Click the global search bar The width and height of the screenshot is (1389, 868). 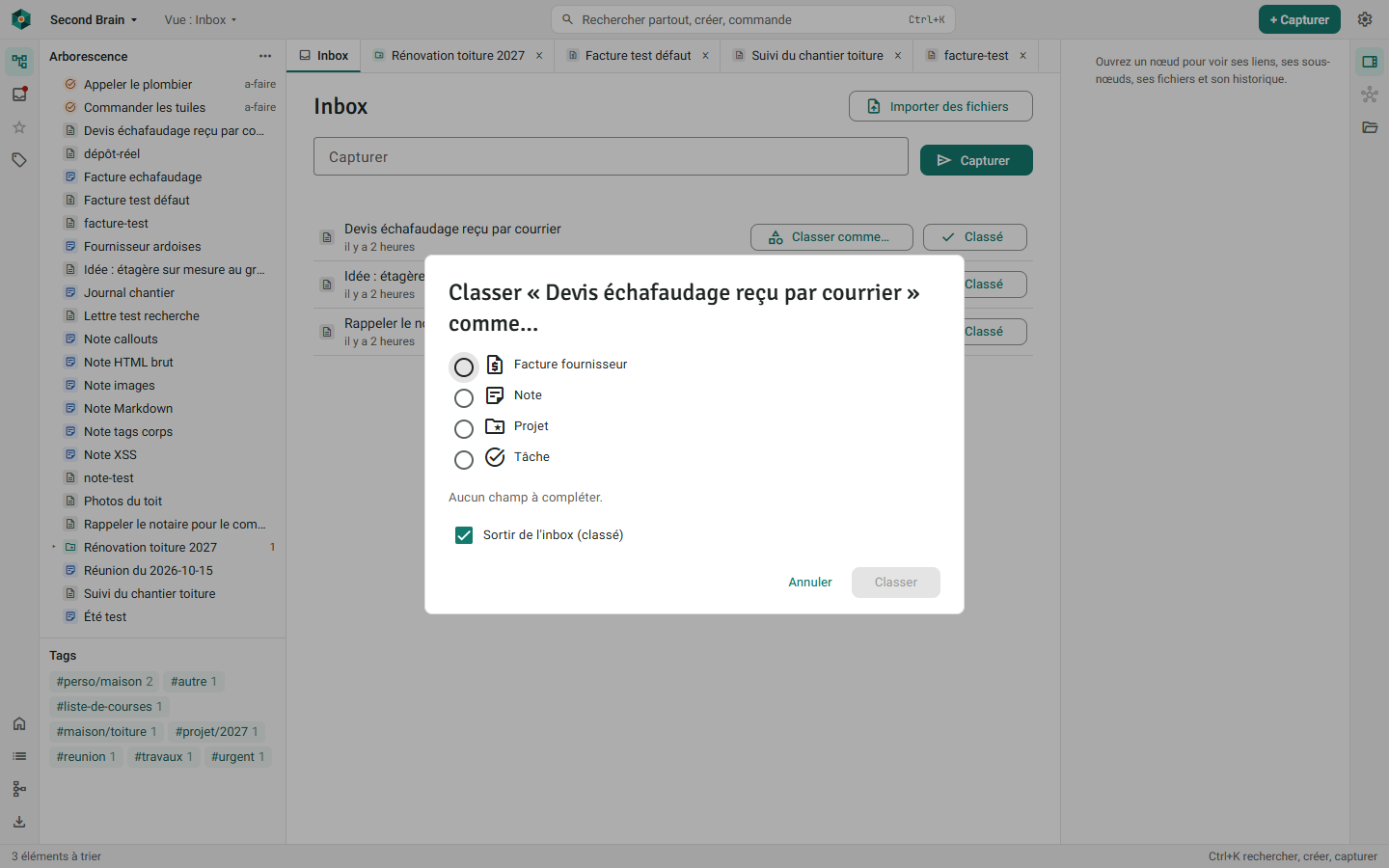[753, 19]
